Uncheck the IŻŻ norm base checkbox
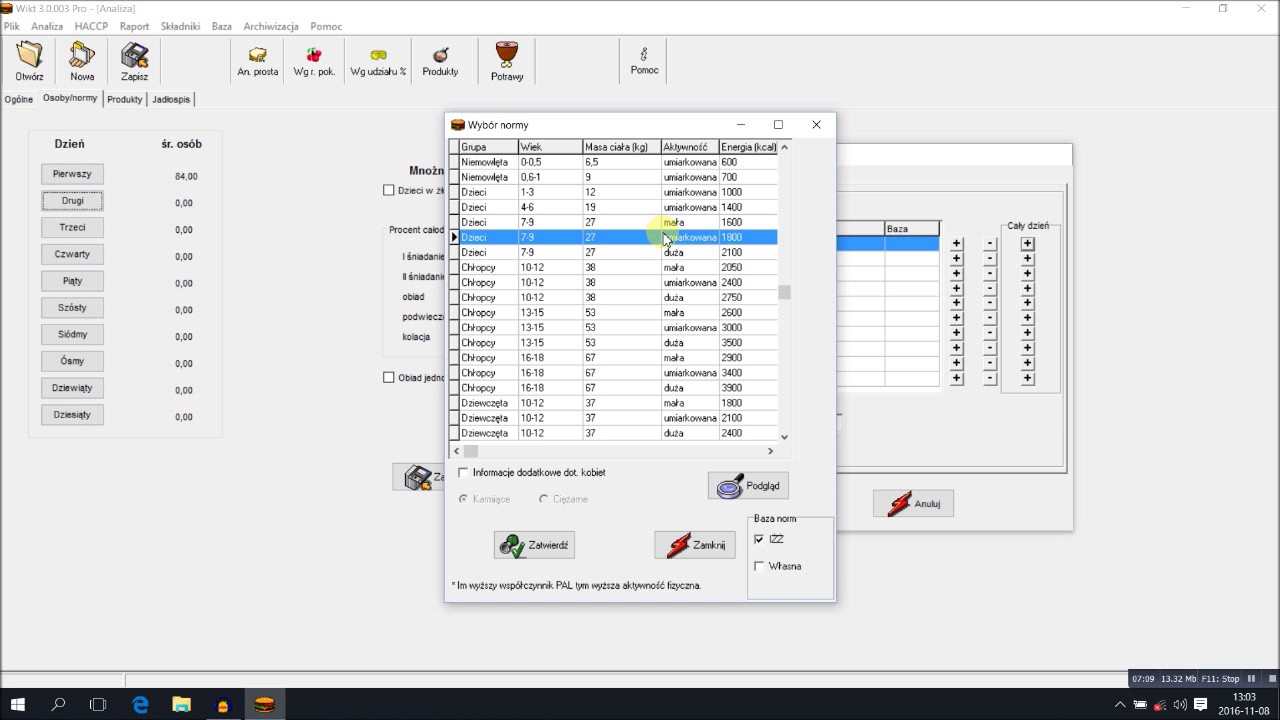Image resolution: width=1280 pixels, height=720 pixels. click(759, 539)
